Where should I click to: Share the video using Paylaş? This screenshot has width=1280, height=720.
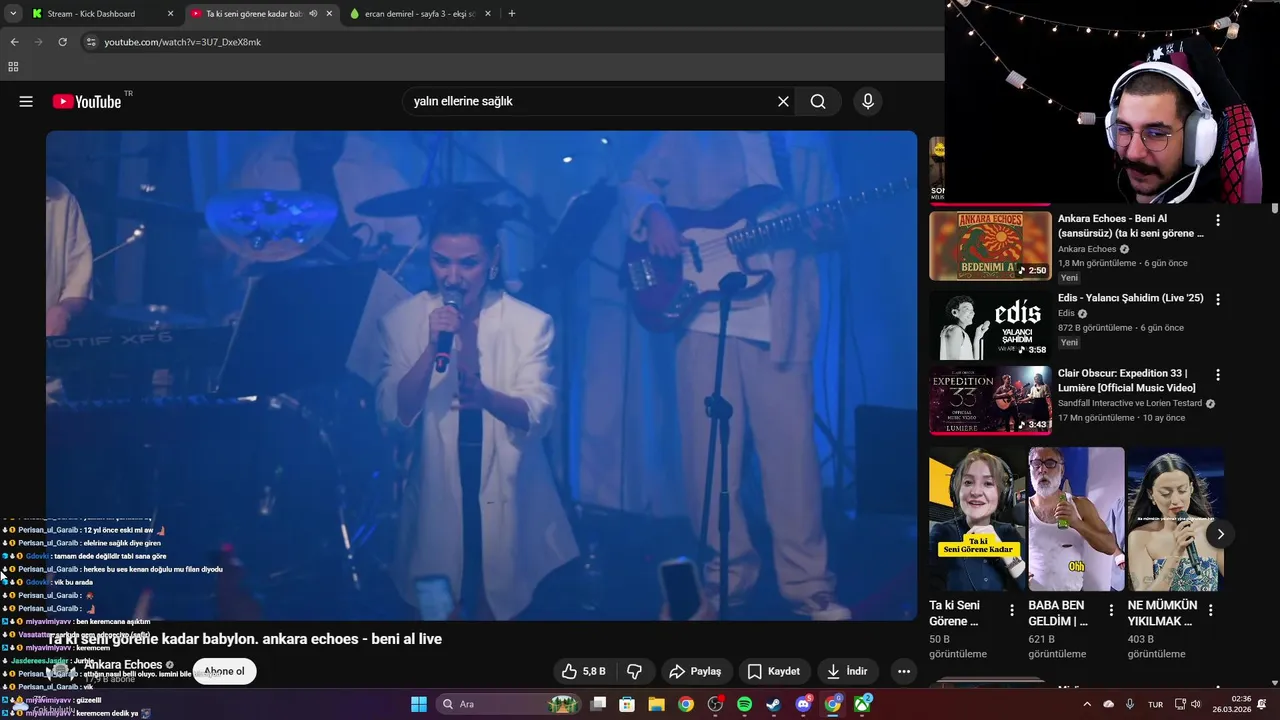click(x=695, y=671)
